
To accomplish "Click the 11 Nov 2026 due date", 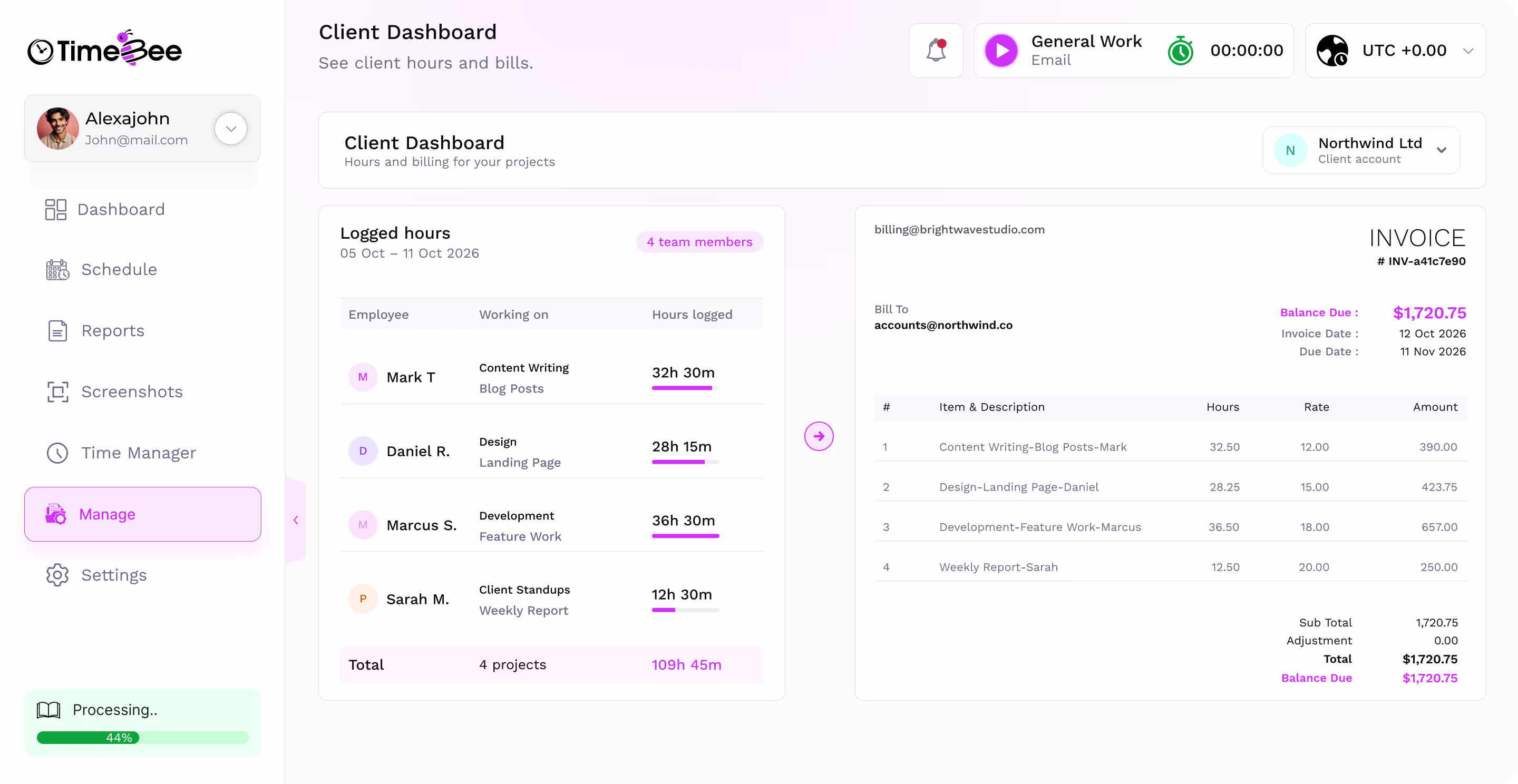I will coord(1433,351).
